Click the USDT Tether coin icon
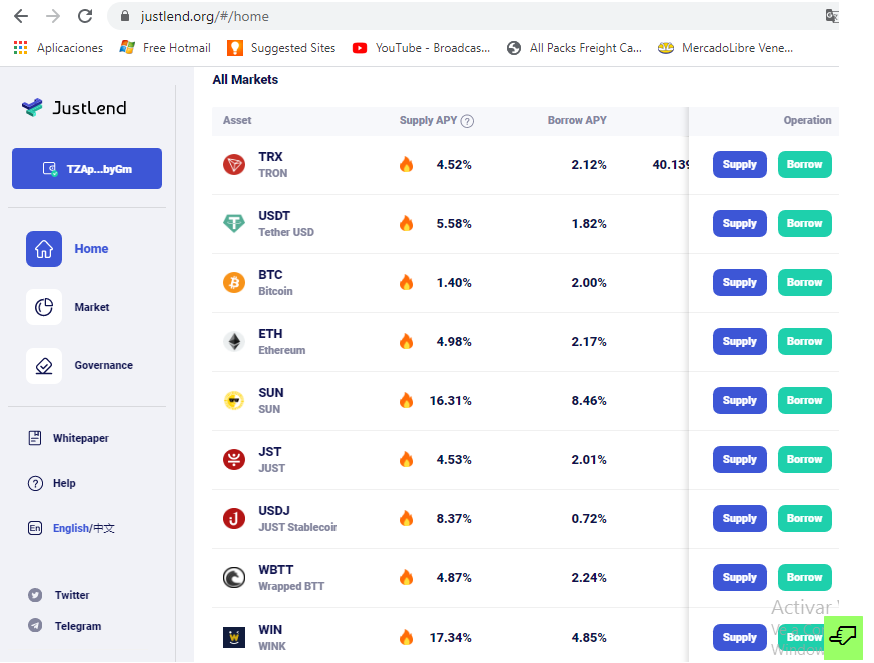874x663 pixels. point(234,224)
